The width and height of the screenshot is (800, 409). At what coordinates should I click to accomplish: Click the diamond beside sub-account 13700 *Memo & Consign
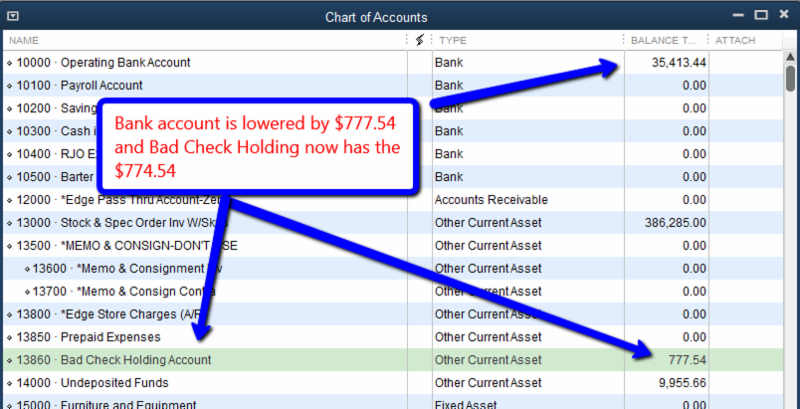[27, 292]
